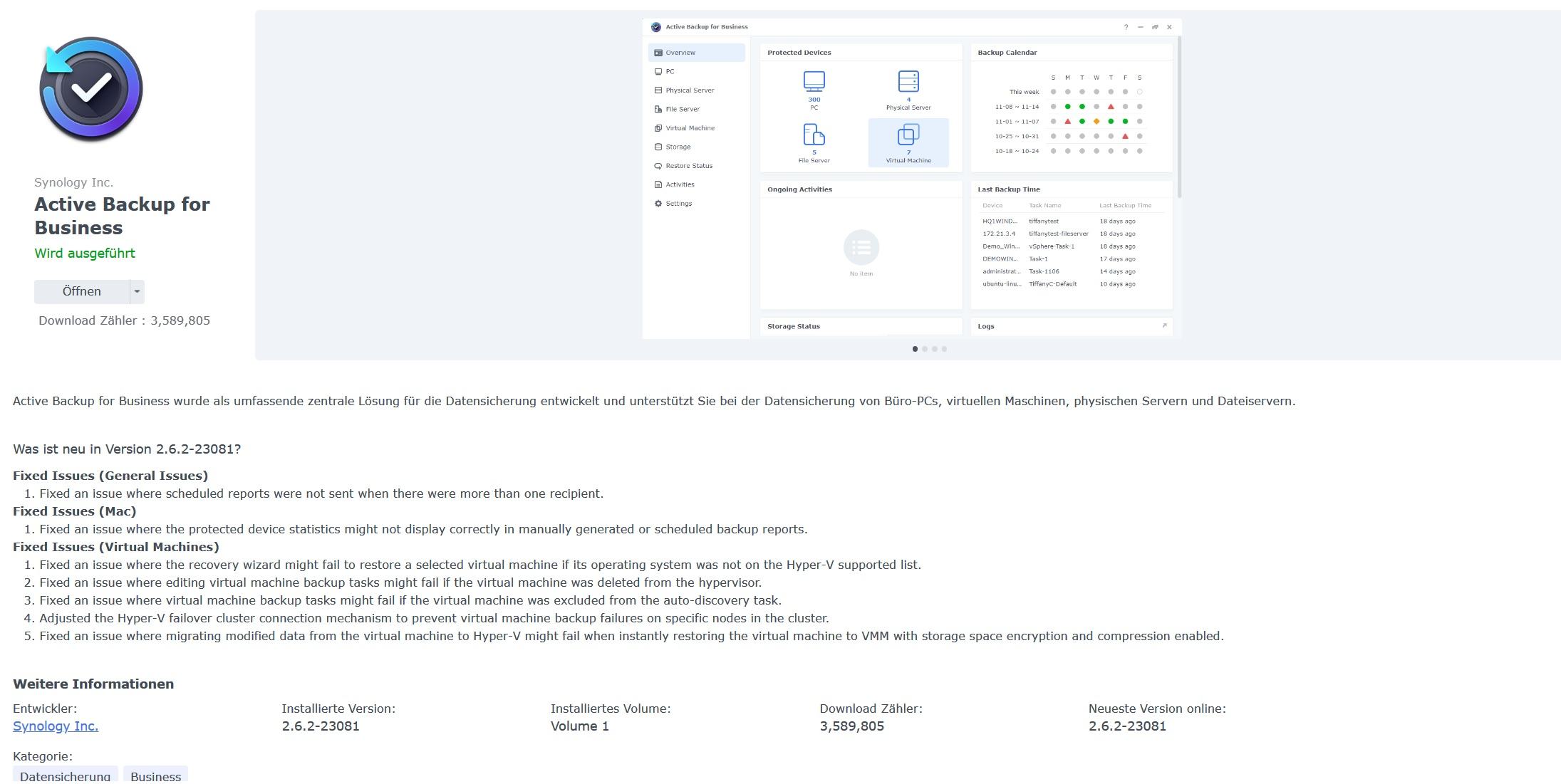This screenshot has width=1561, height=784.
Task: Click the 'Fixed Issues (Virtual Machines)' heading
Action: [x=116, y=547]
